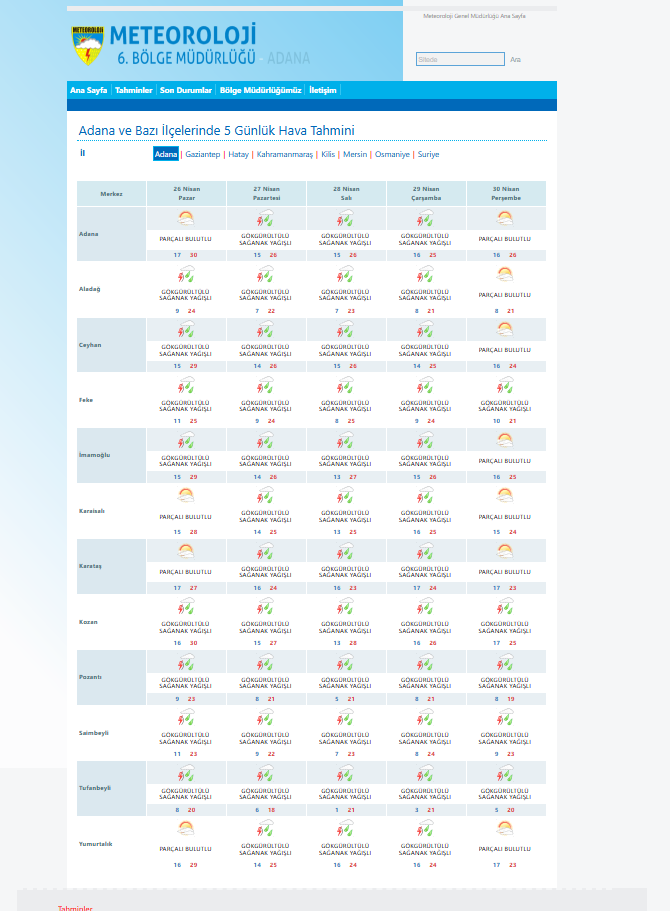Open the Tahminler menu
Viewport: 670px width, 911px height.
(134, 90)
